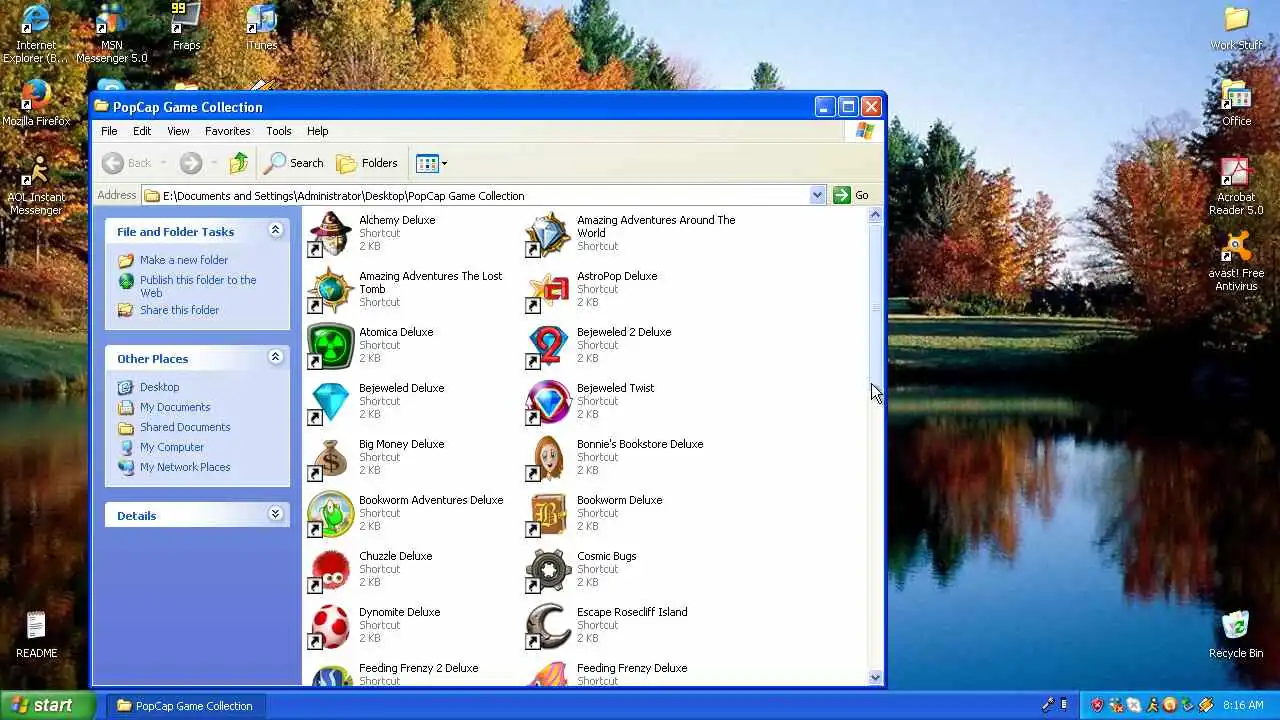
Task: Select the Chuzzle Deluxe red furball icon
Action: coord(330,570)
